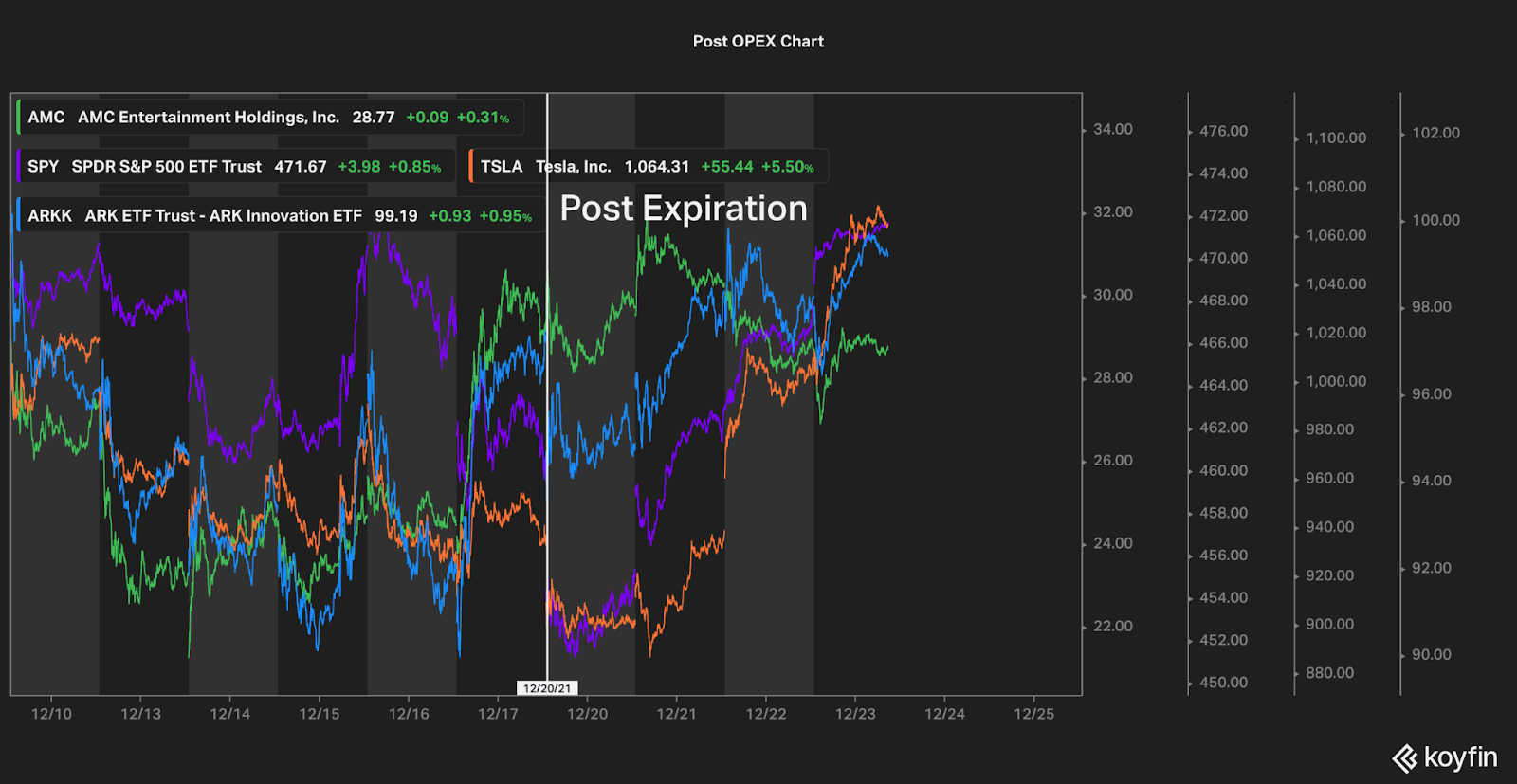Click the 12/25 date on time axis
1517x784 pixels.
1034,714
